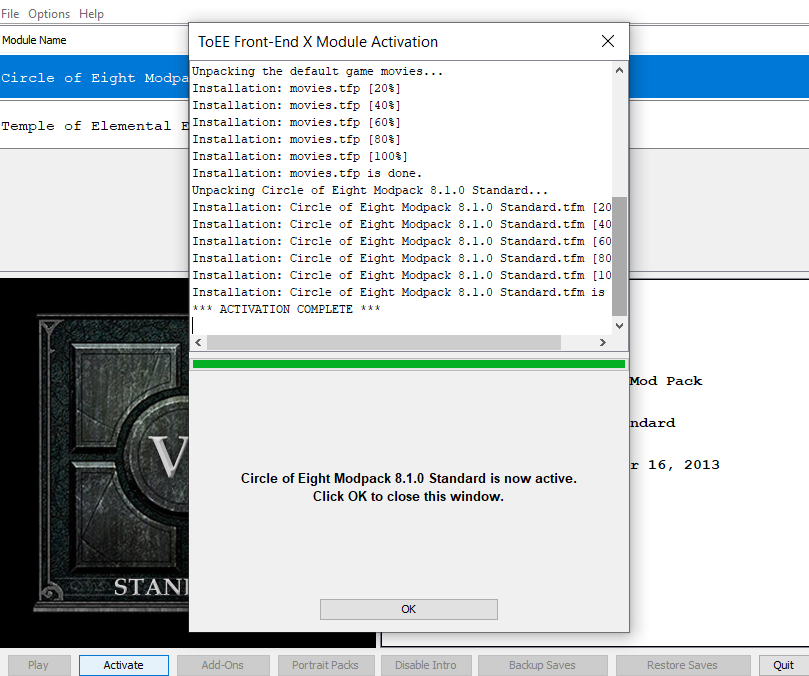Click Restore Saves button
This screenshot has height=676, width=809.
(683, 665)
